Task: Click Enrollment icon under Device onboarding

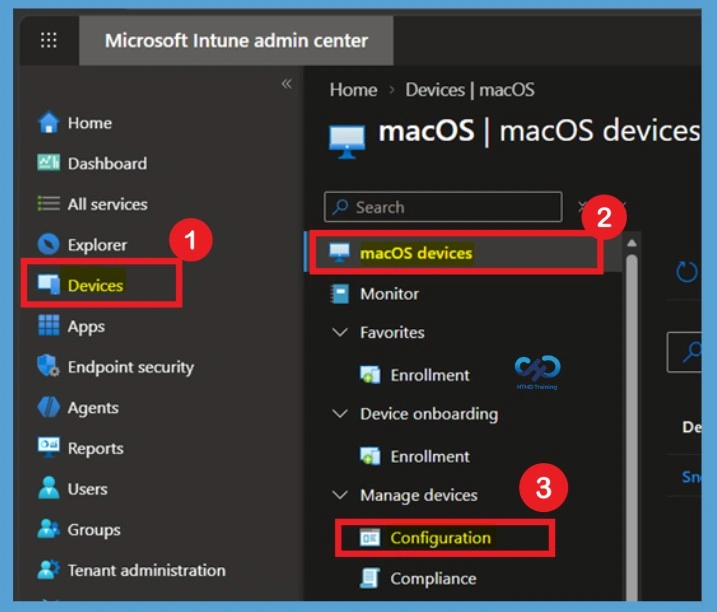Action: click(370, 456)
